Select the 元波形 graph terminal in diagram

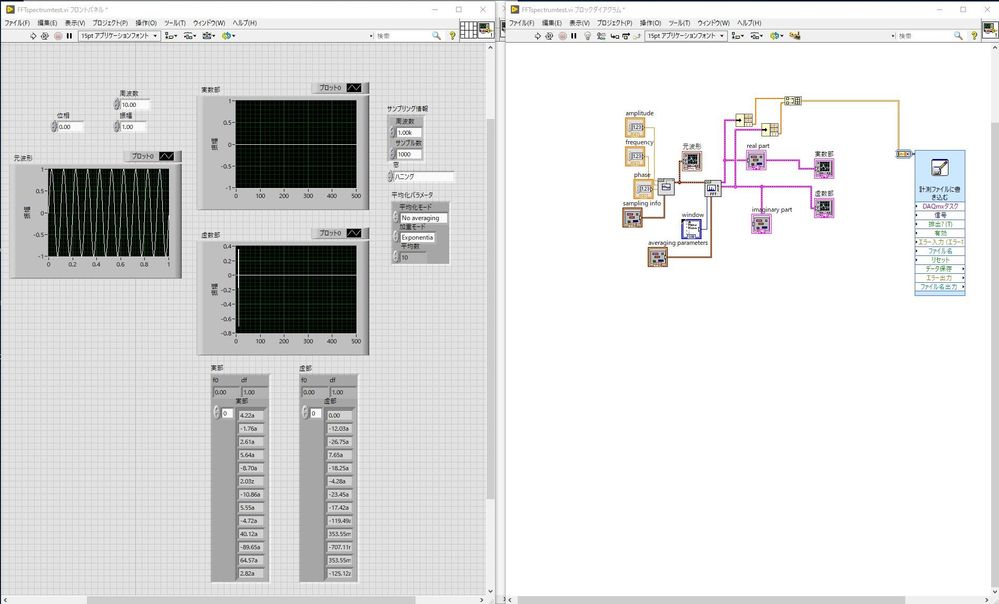click(692, 161)
